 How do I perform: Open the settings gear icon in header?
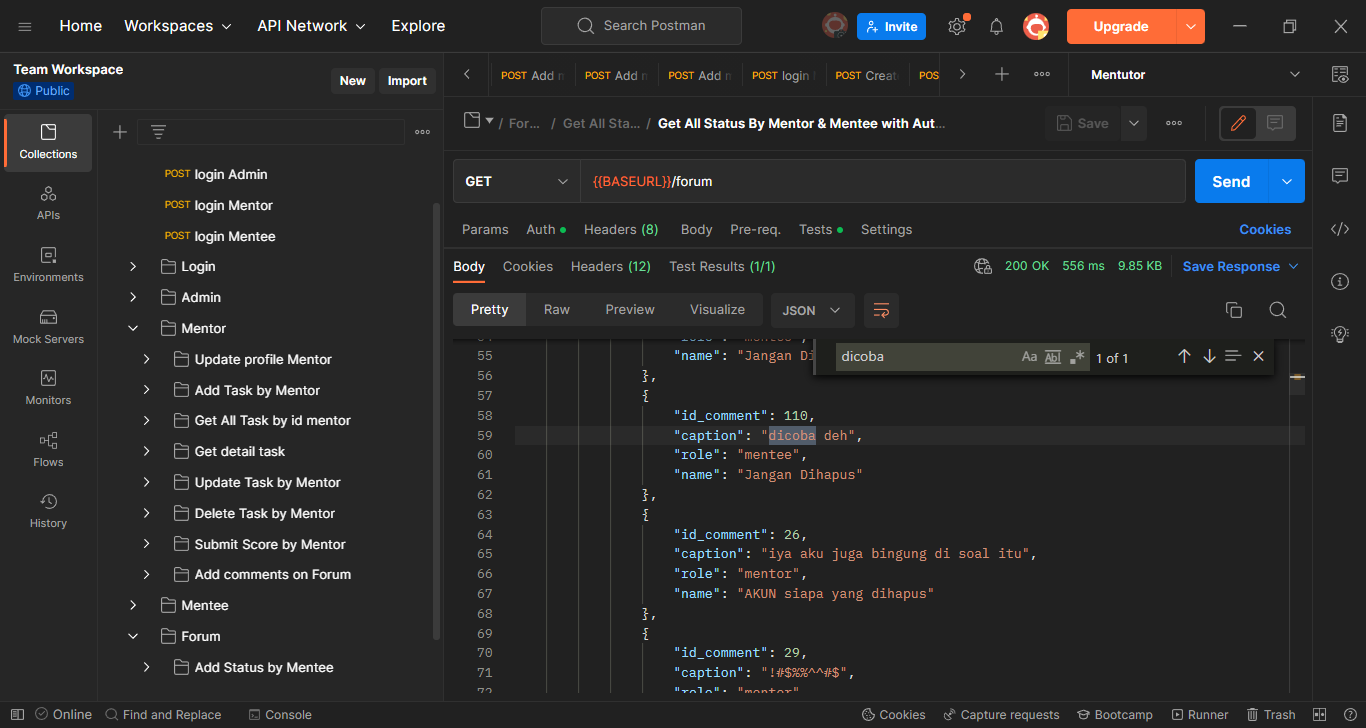click(x=957, y=27)
